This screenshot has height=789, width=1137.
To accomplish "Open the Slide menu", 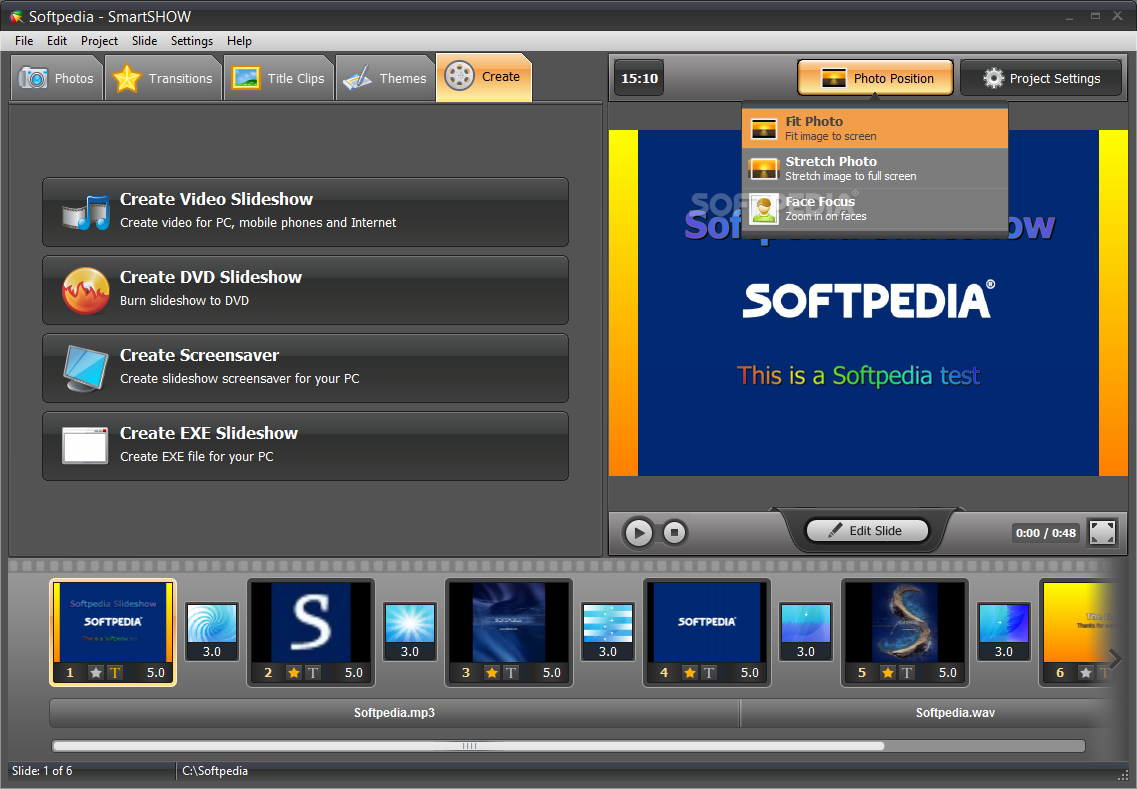I will coord(144,41).
